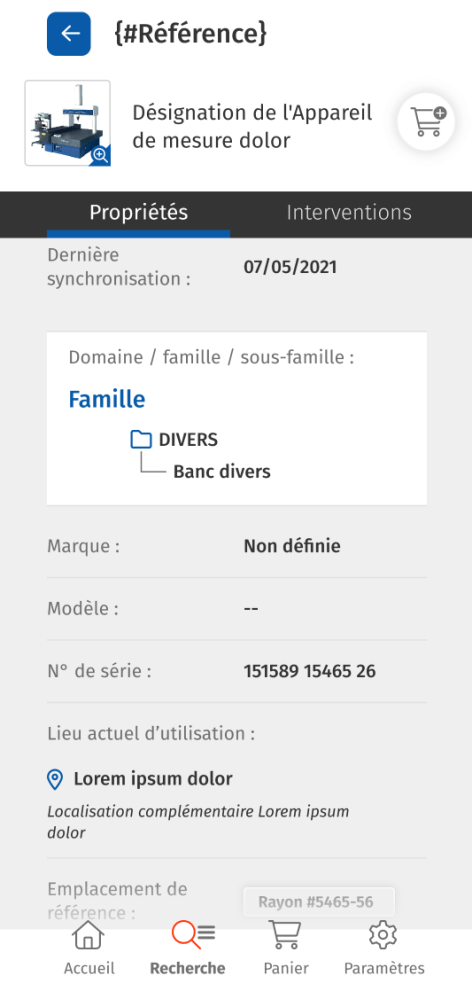The width and height of the screenshot is (472, 999).
Task: Click the synchronisation date 07/05/2021
Action: pyautogui.click(x=290, y=267)
